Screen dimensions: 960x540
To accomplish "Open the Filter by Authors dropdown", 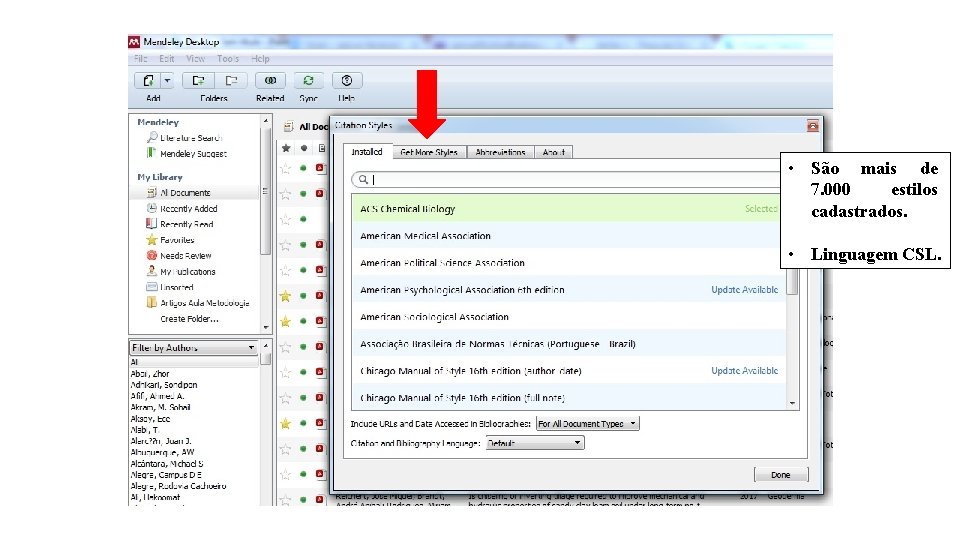I will 193,347.
